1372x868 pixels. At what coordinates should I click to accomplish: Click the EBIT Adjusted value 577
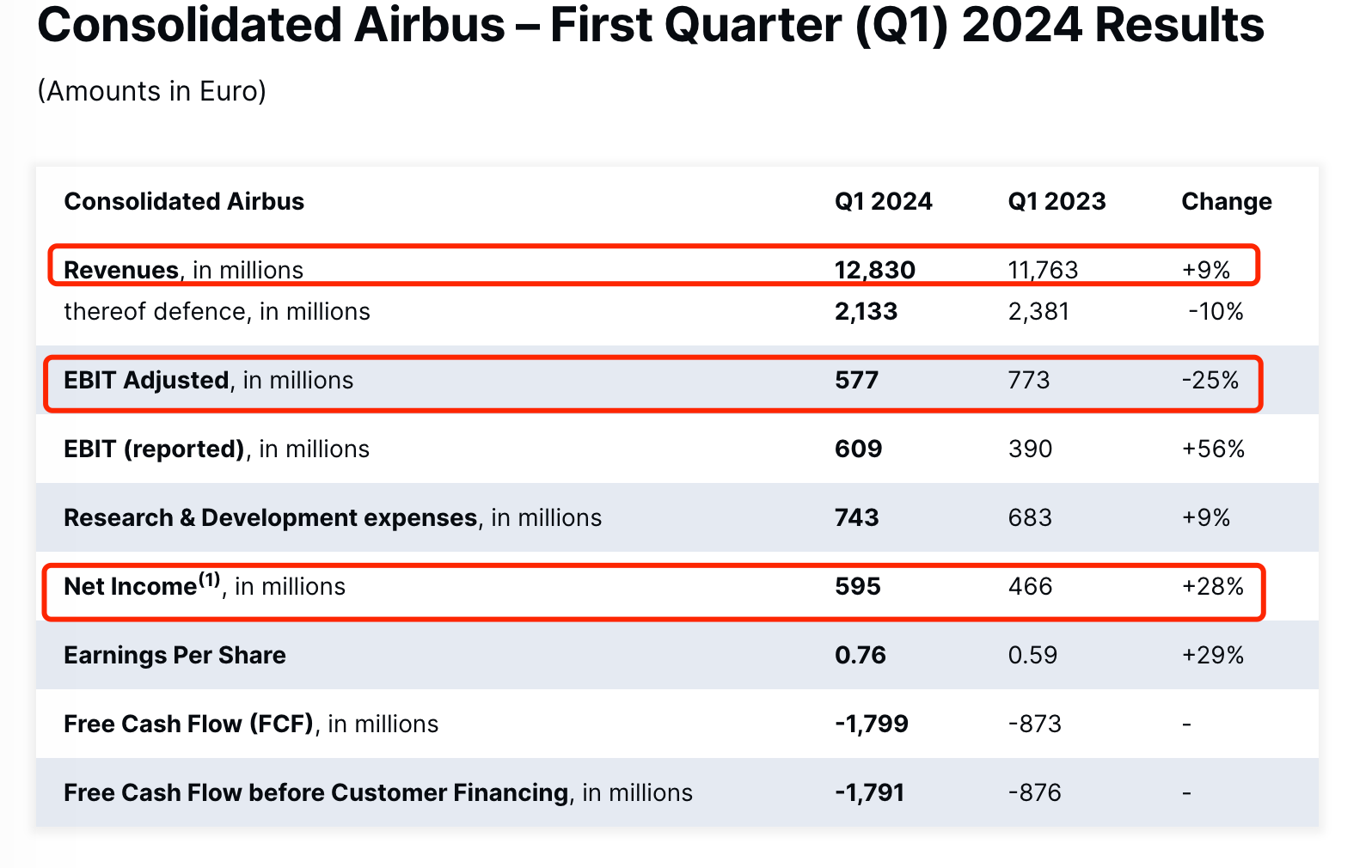(x=856, y=380)
